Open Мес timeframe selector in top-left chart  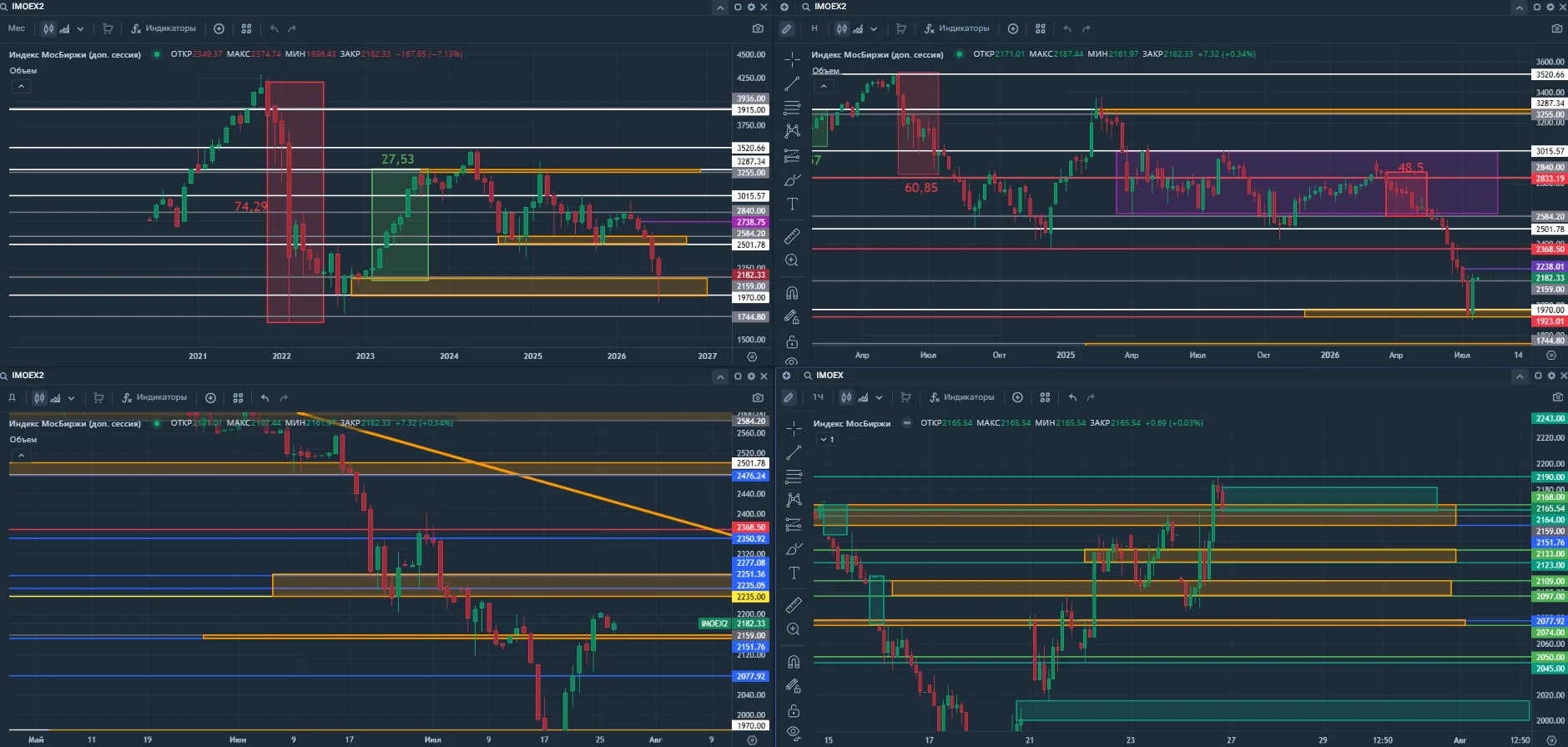(x=17, y=28)
